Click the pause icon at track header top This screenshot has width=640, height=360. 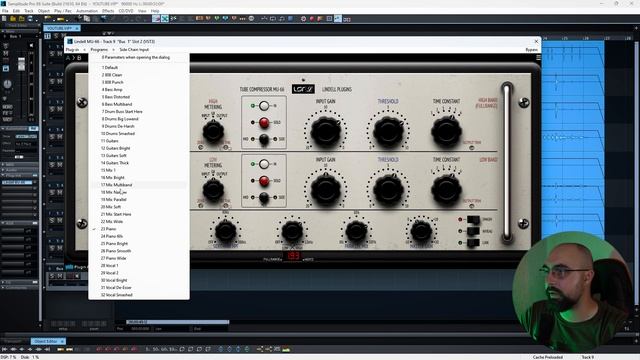pos(48,36)
